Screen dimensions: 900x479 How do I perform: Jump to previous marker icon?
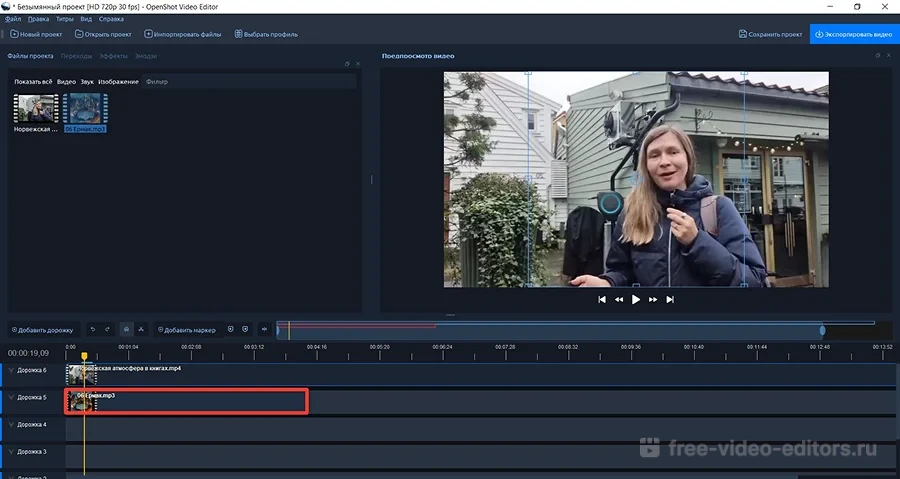click(x=230, y=329)
